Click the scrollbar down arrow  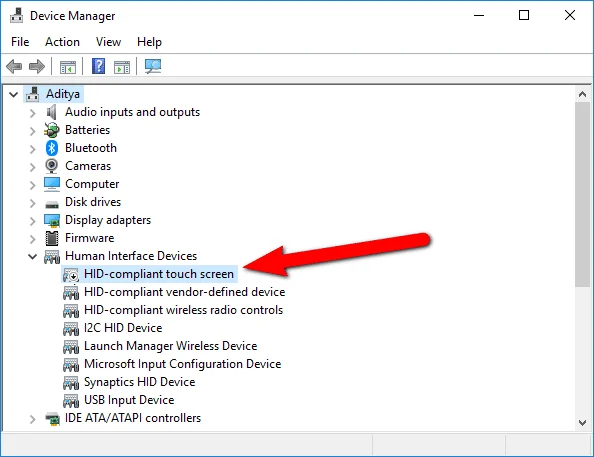(582, 423)
